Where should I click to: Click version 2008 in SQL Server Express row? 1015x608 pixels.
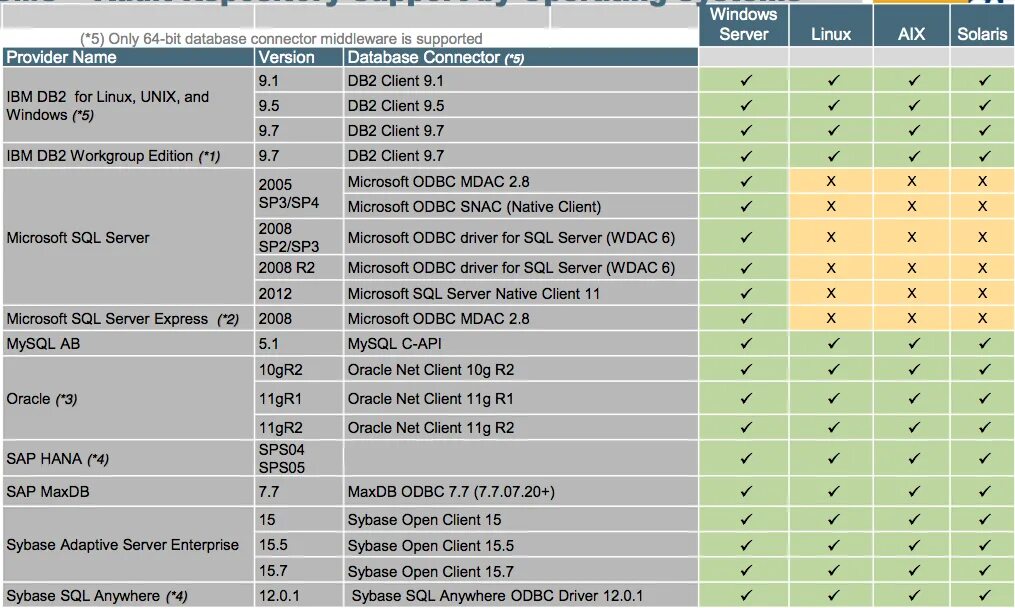298,319
